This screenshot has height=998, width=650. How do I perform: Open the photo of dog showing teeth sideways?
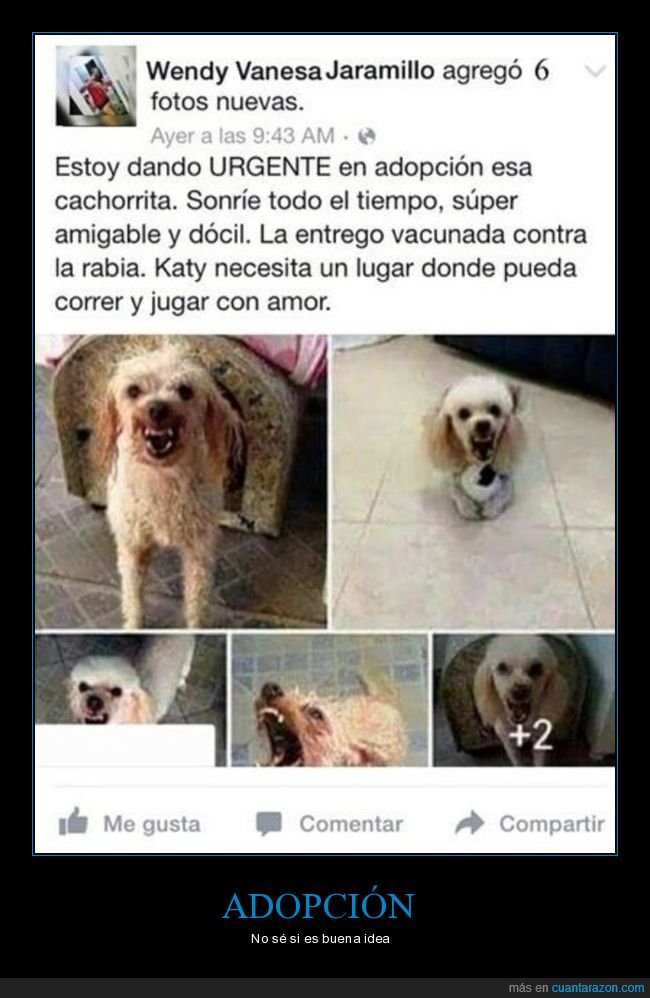pos(329,700)
